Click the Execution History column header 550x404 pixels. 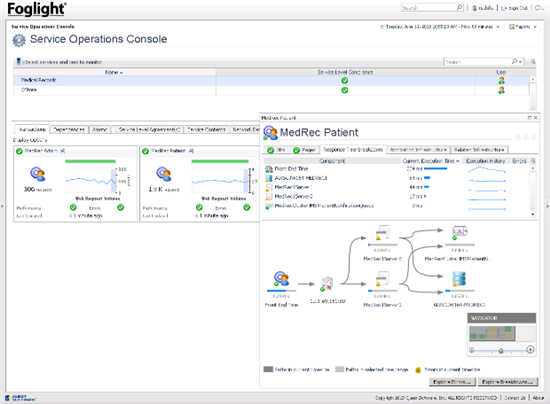click(x=485, y=161)
